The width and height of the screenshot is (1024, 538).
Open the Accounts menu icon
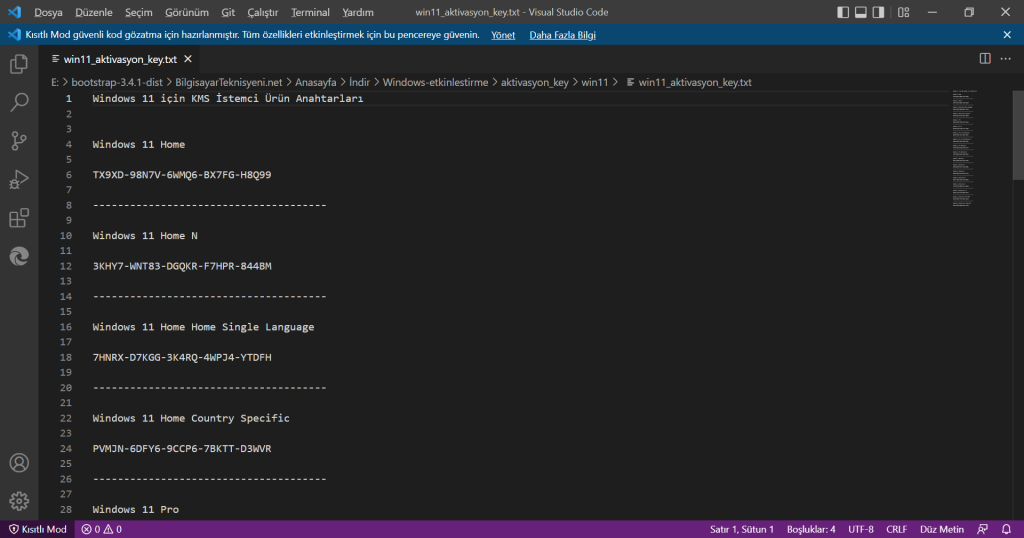point(19,462)
